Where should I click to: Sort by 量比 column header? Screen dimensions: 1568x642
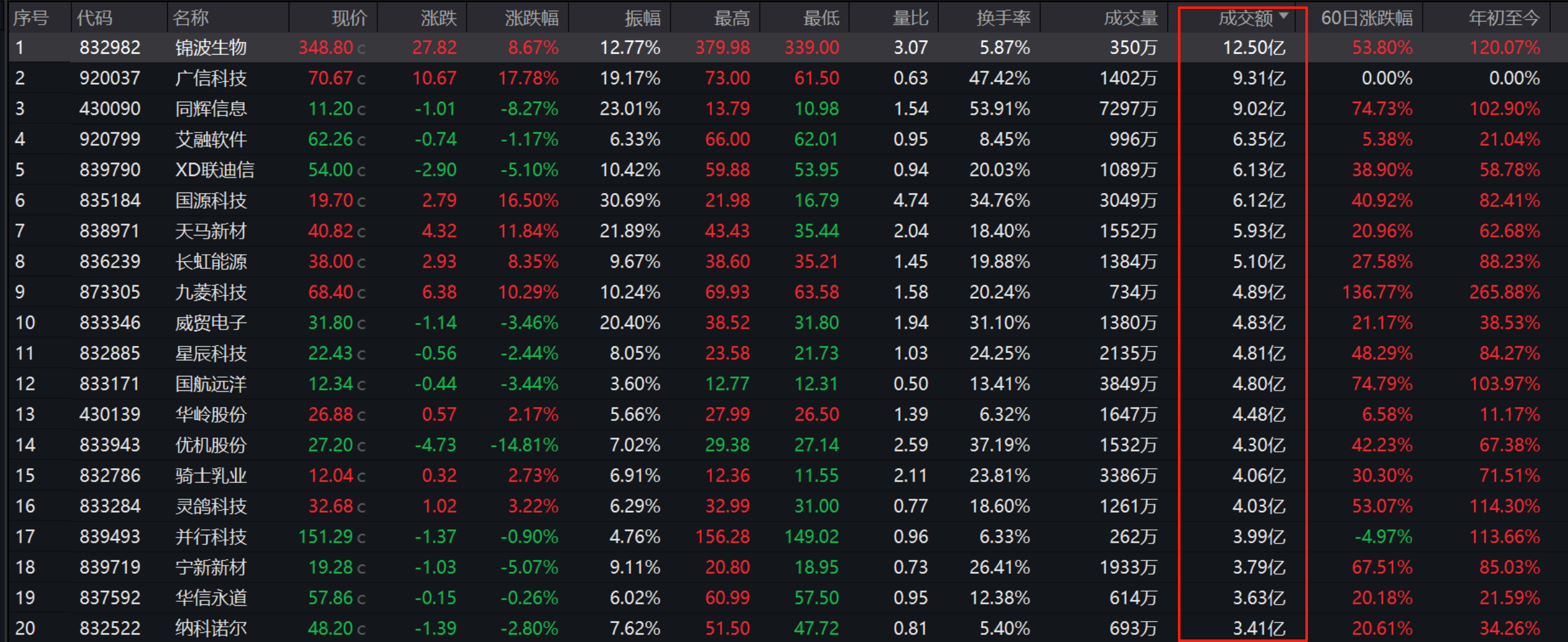point(910,18)
